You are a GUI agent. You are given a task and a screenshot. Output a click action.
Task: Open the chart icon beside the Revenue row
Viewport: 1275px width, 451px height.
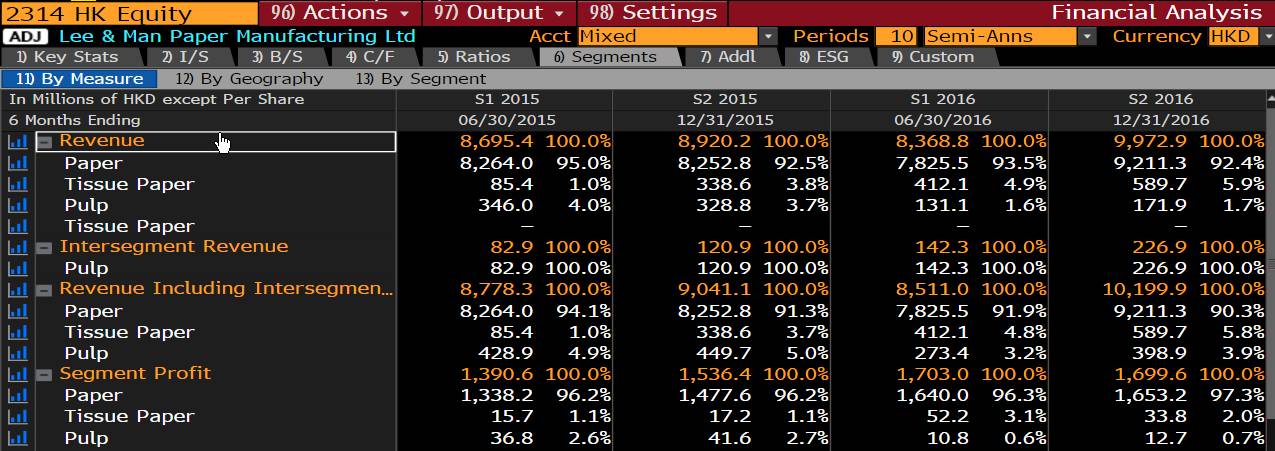17,141
